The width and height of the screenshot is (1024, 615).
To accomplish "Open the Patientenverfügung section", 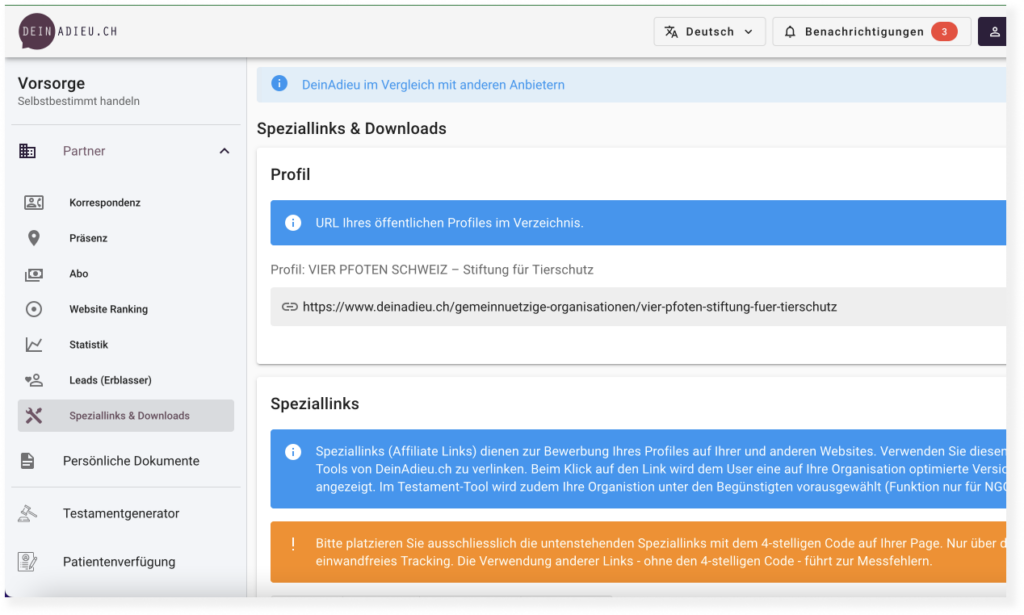I will (118, 562).
